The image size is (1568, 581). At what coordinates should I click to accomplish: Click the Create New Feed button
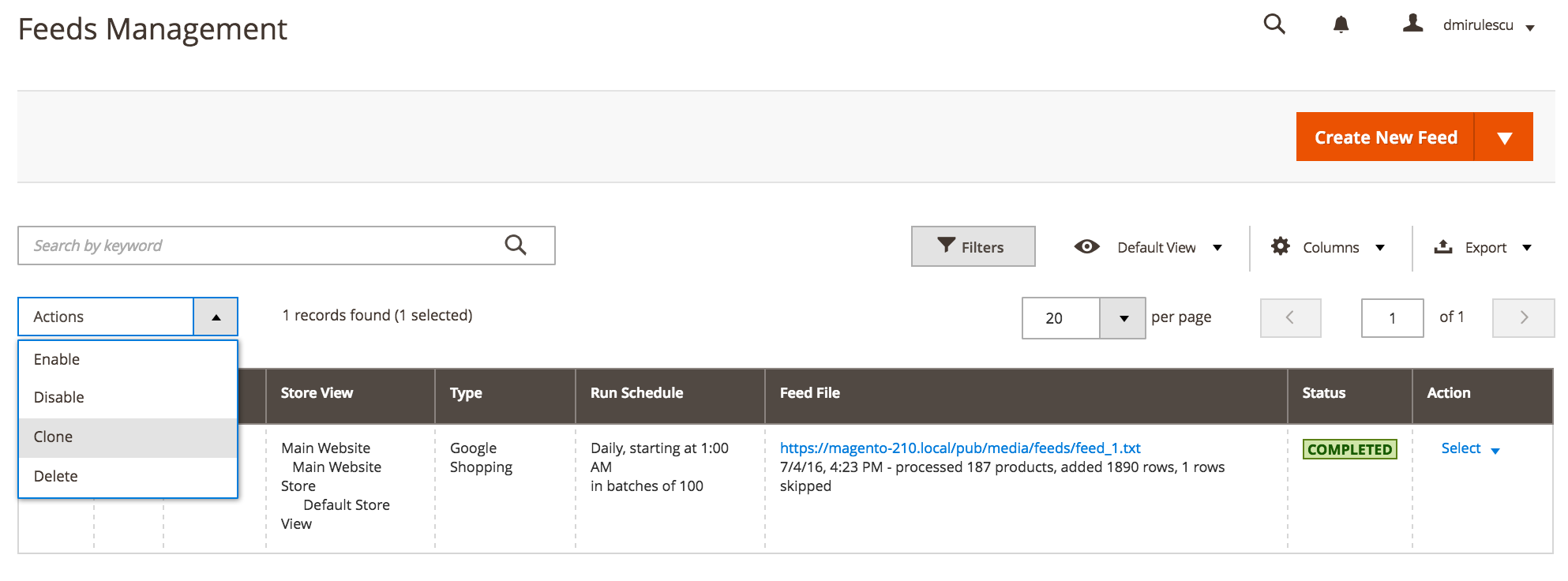1386,137
